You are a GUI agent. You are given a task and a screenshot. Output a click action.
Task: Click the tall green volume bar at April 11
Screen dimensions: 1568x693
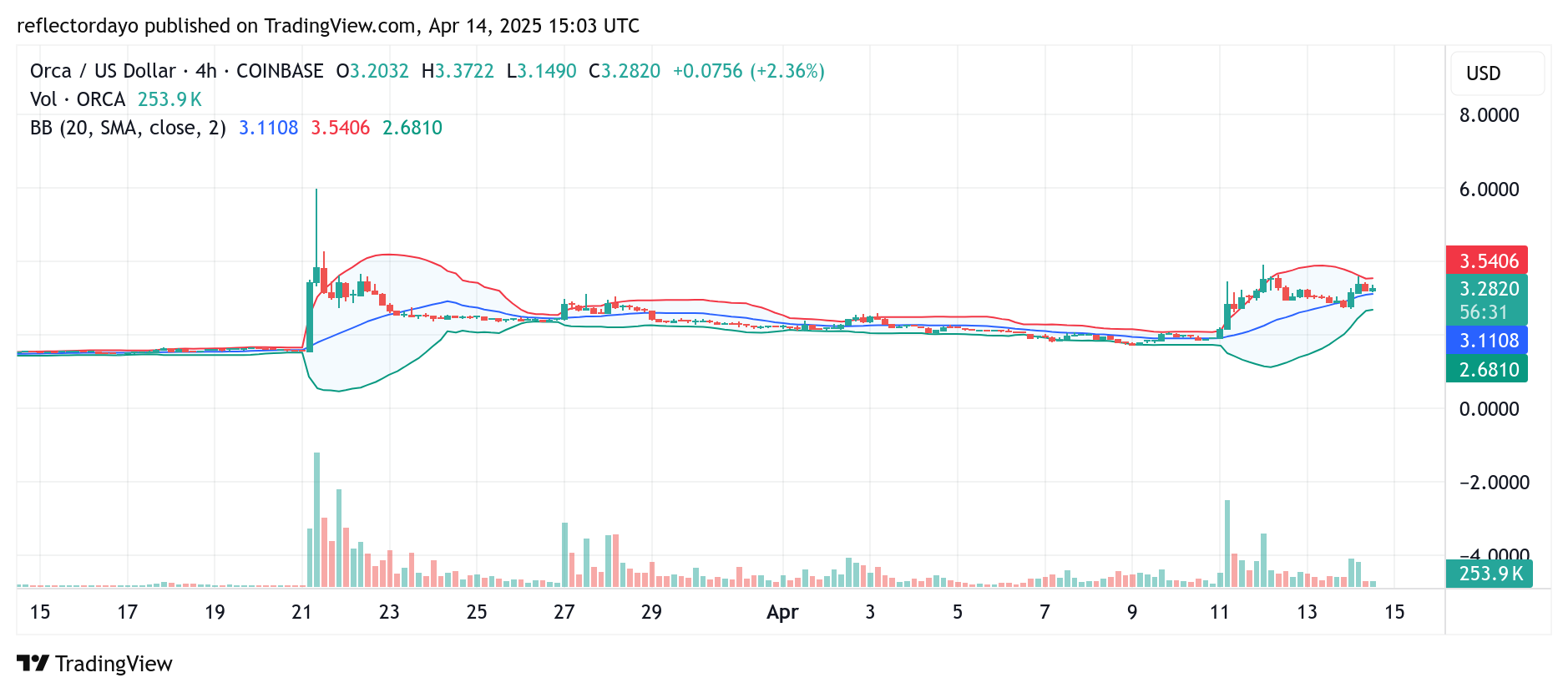1227,544
